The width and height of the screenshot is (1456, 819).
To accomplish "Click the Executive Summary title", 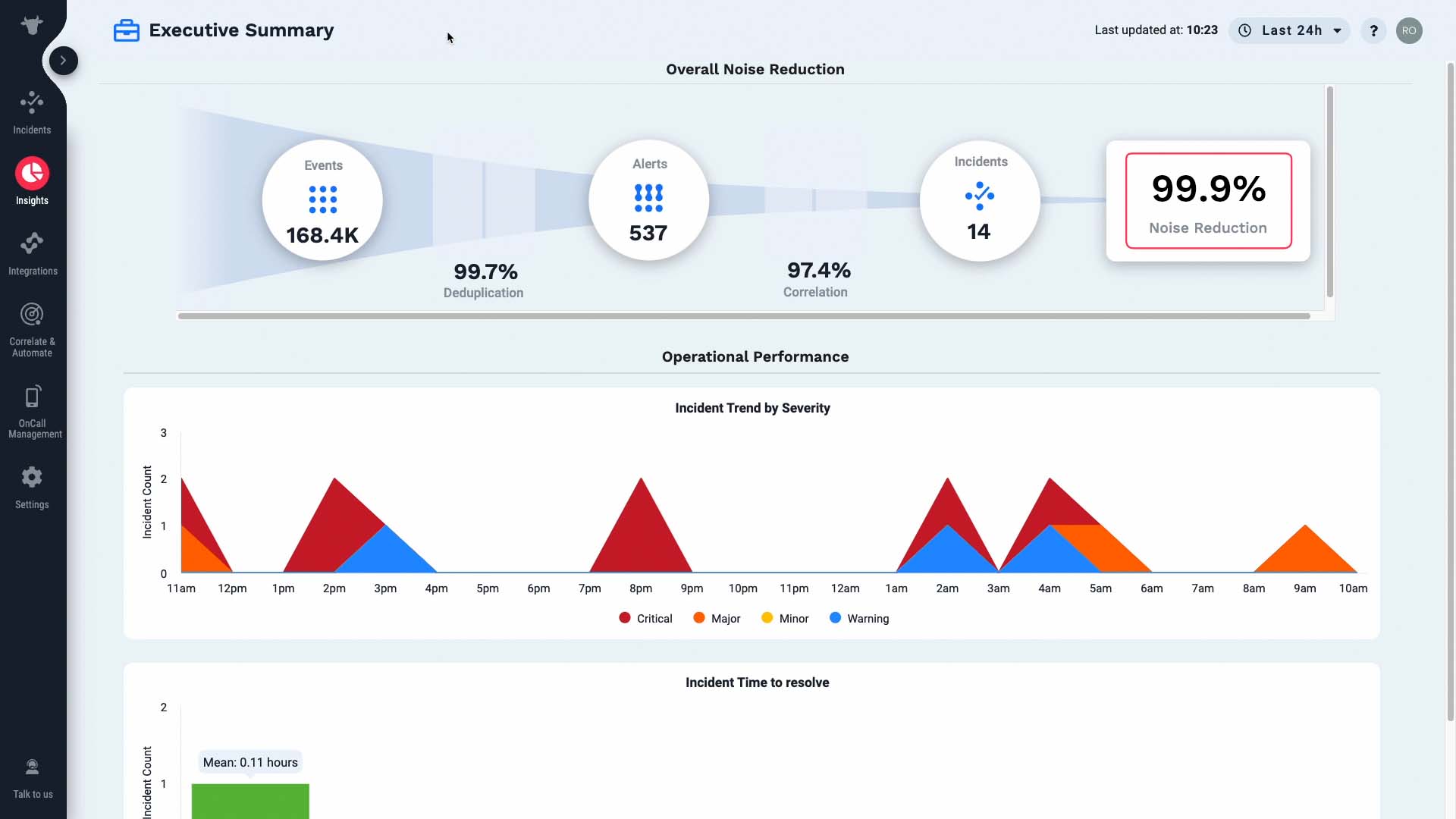I will coord(241,30).
